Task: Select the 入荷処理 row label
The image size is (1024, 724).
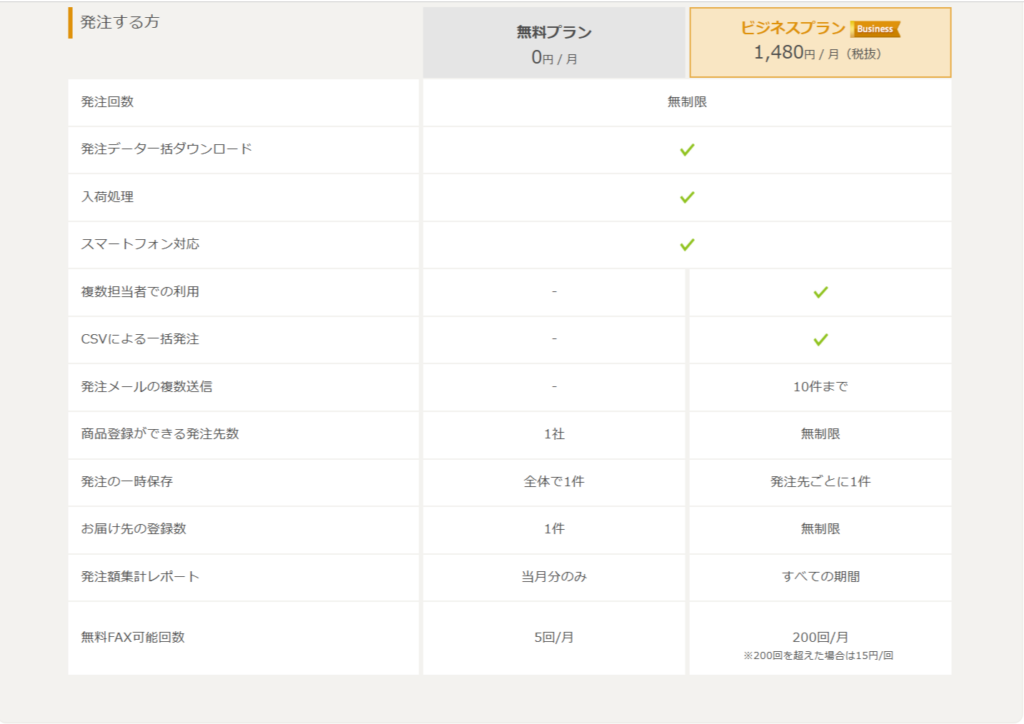Action: click(107, 197)
